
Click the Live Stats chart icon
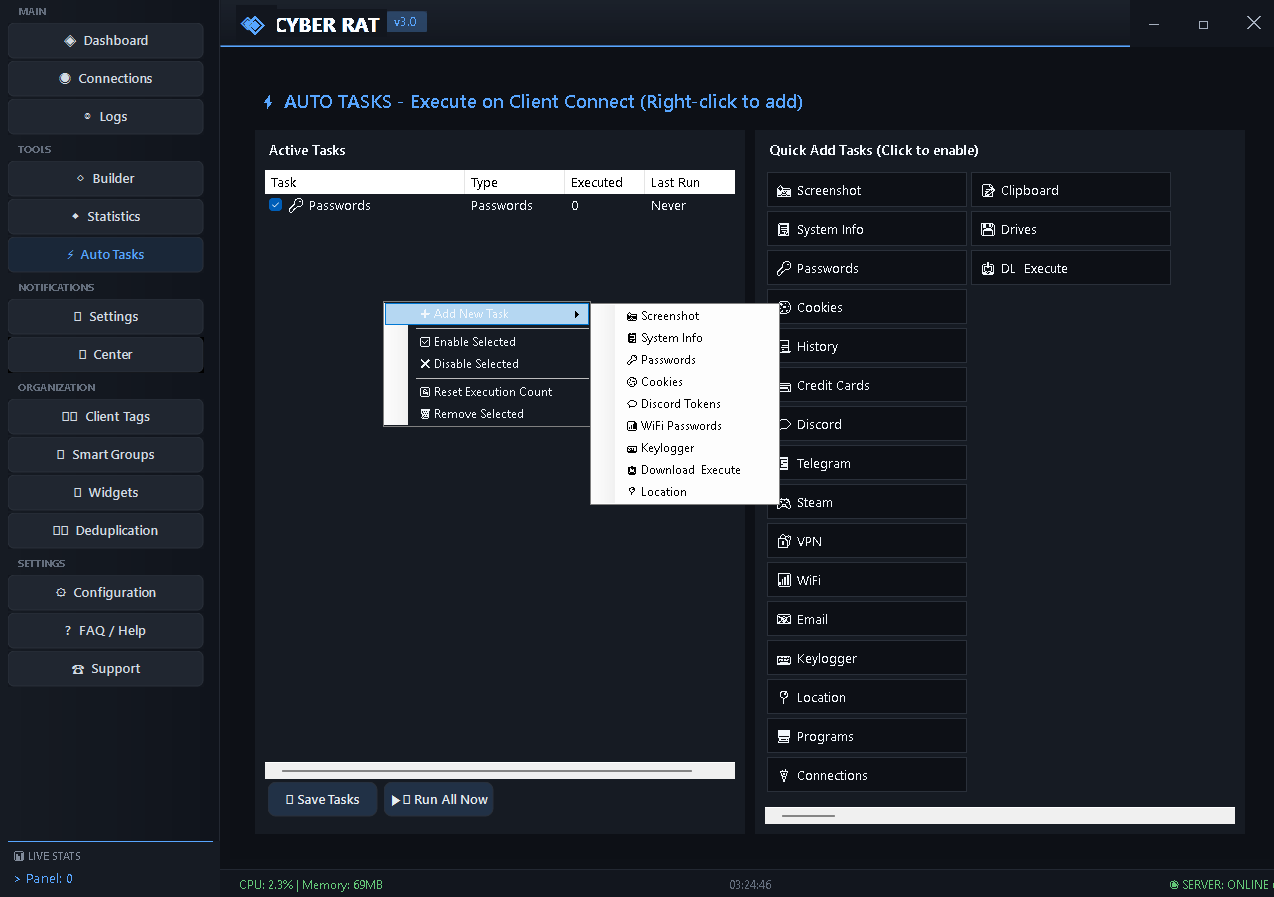[19, 857]
